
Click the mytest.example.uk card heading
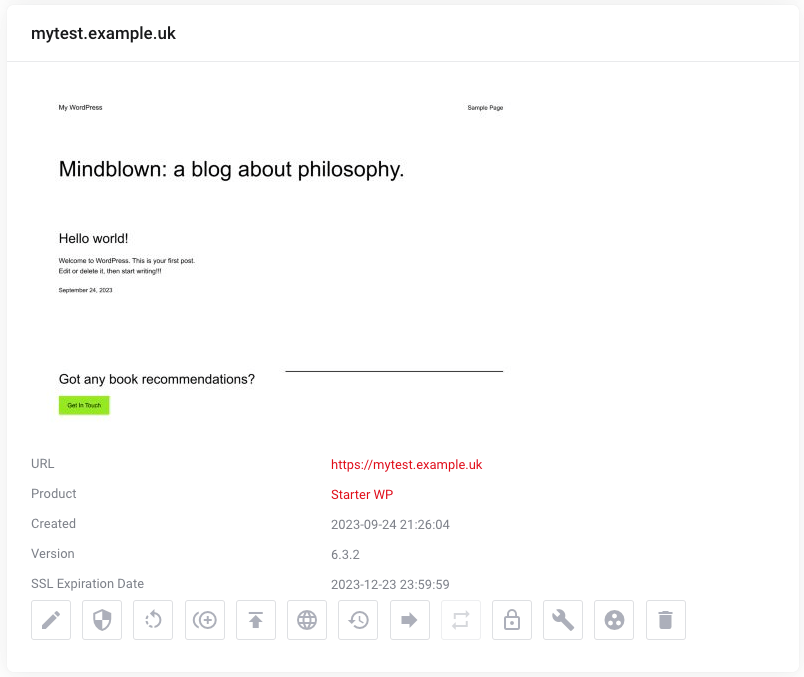[x=103, y=33]
